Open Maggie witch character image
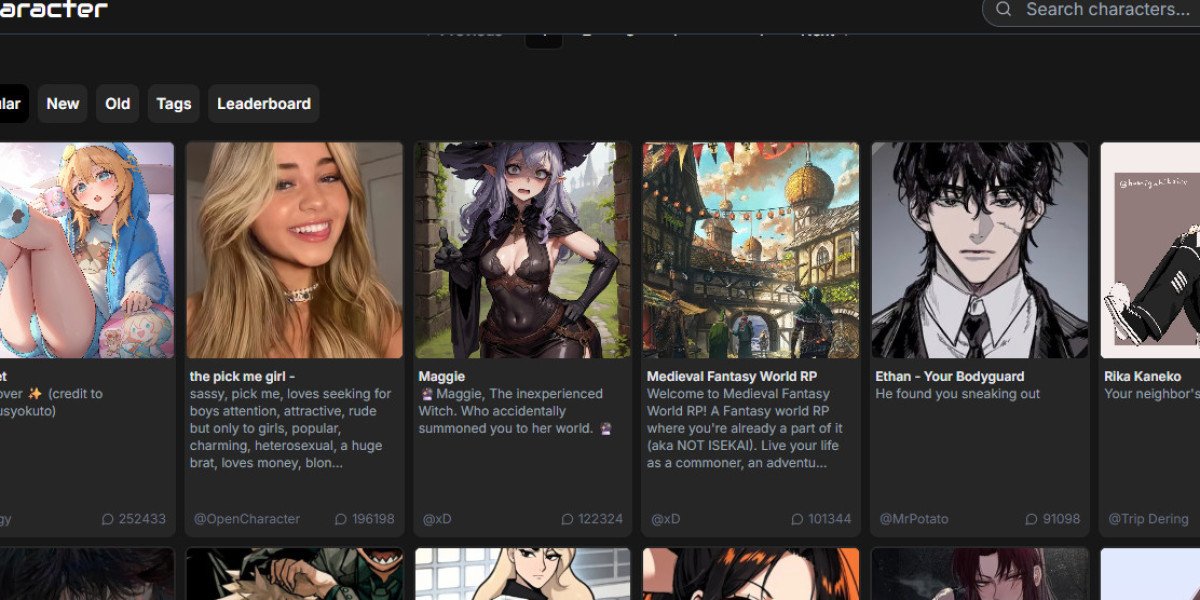The height and width of the screenshot is (600, 1200). (523, 250)
